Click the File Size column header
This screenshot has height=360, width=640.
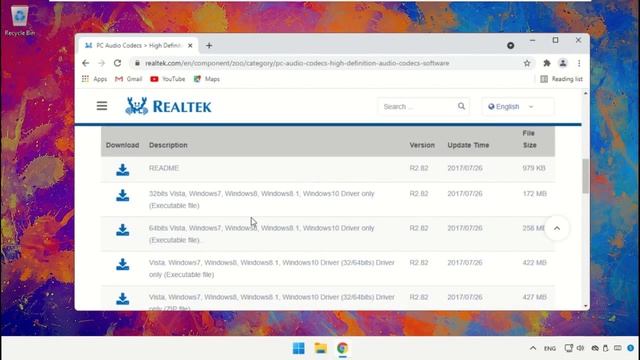[529, 139]
